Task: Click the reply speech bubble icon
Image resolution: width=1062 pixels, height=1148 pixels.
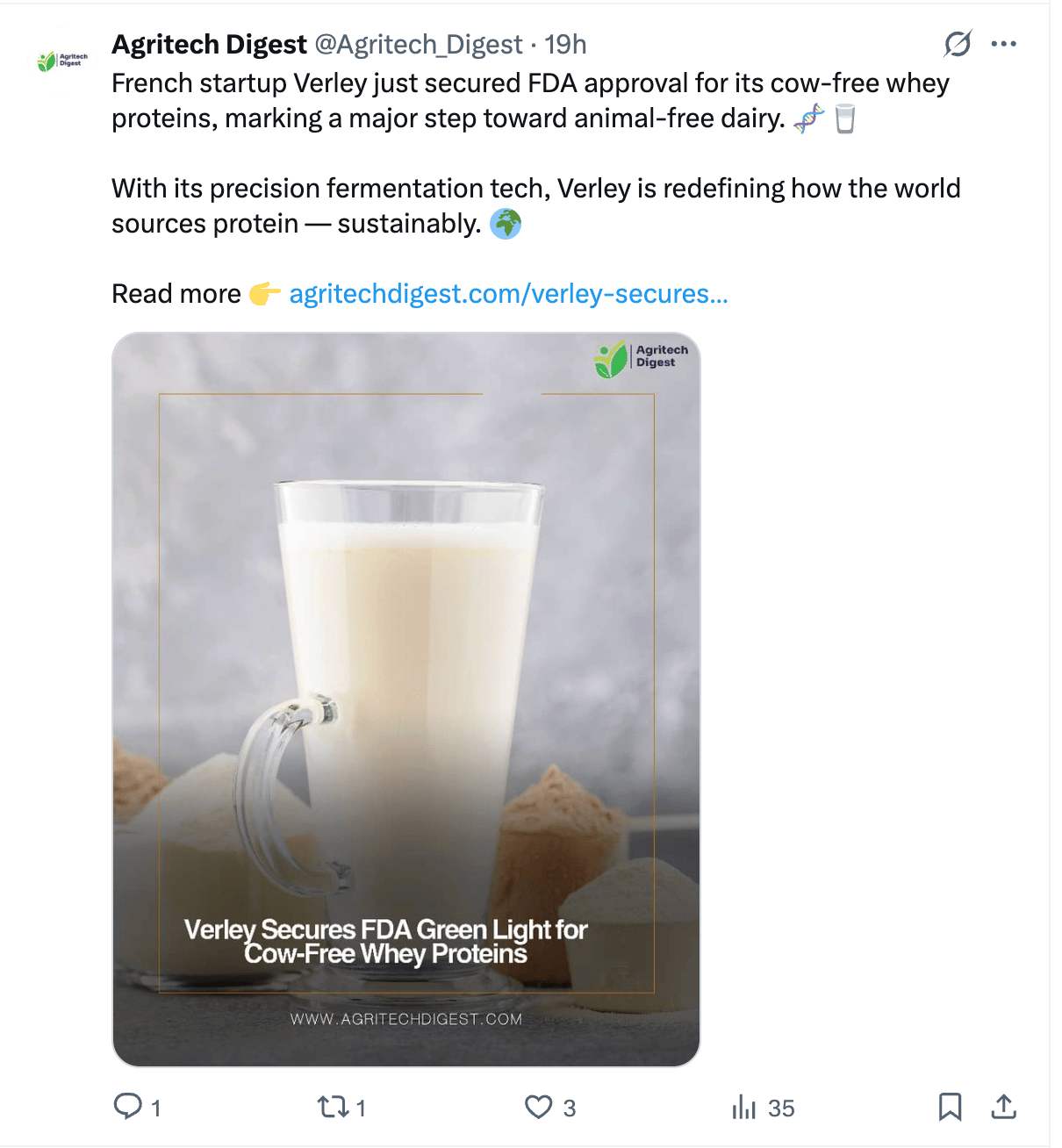Action: [x=128, y=1107]
